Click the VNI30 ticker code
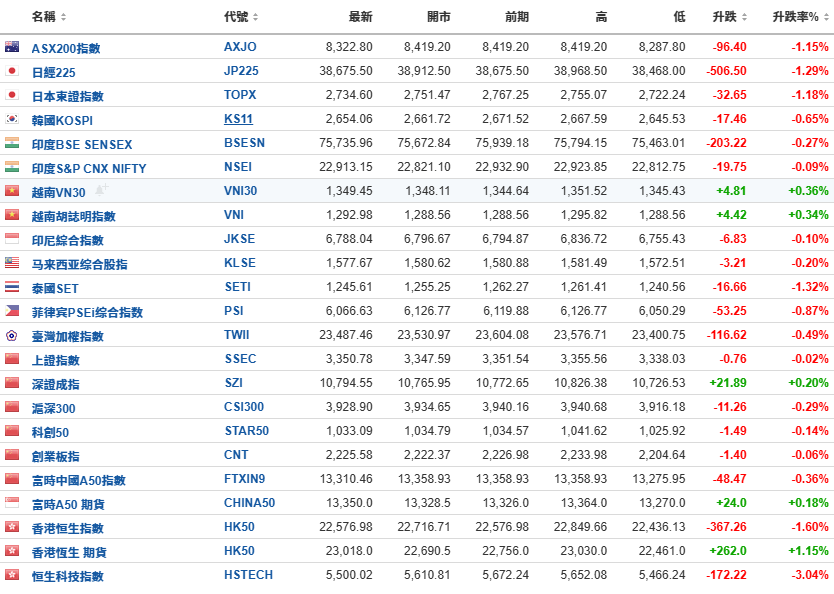The height and width of the screenshot is (594, 834). point(240,190)
